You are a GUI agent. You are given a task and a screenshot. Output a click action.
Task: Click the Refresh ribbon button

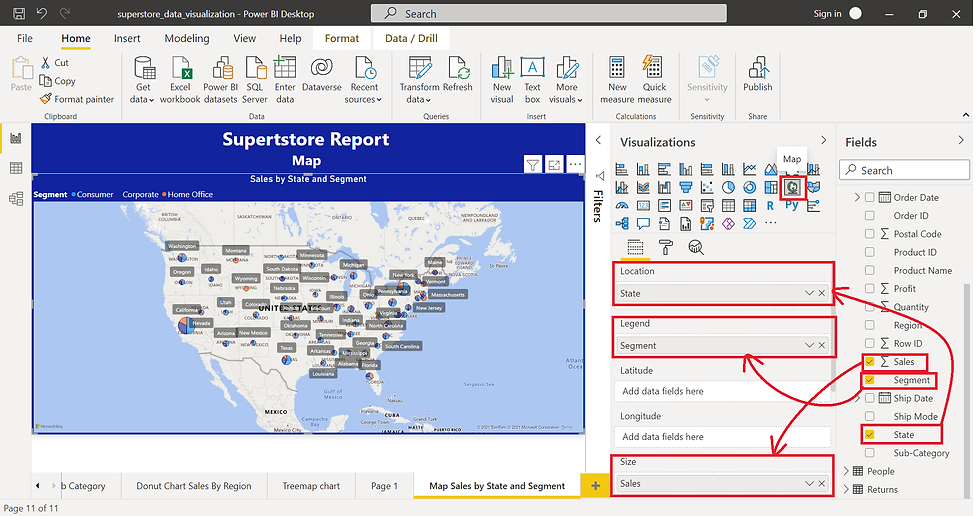(458, 74)
